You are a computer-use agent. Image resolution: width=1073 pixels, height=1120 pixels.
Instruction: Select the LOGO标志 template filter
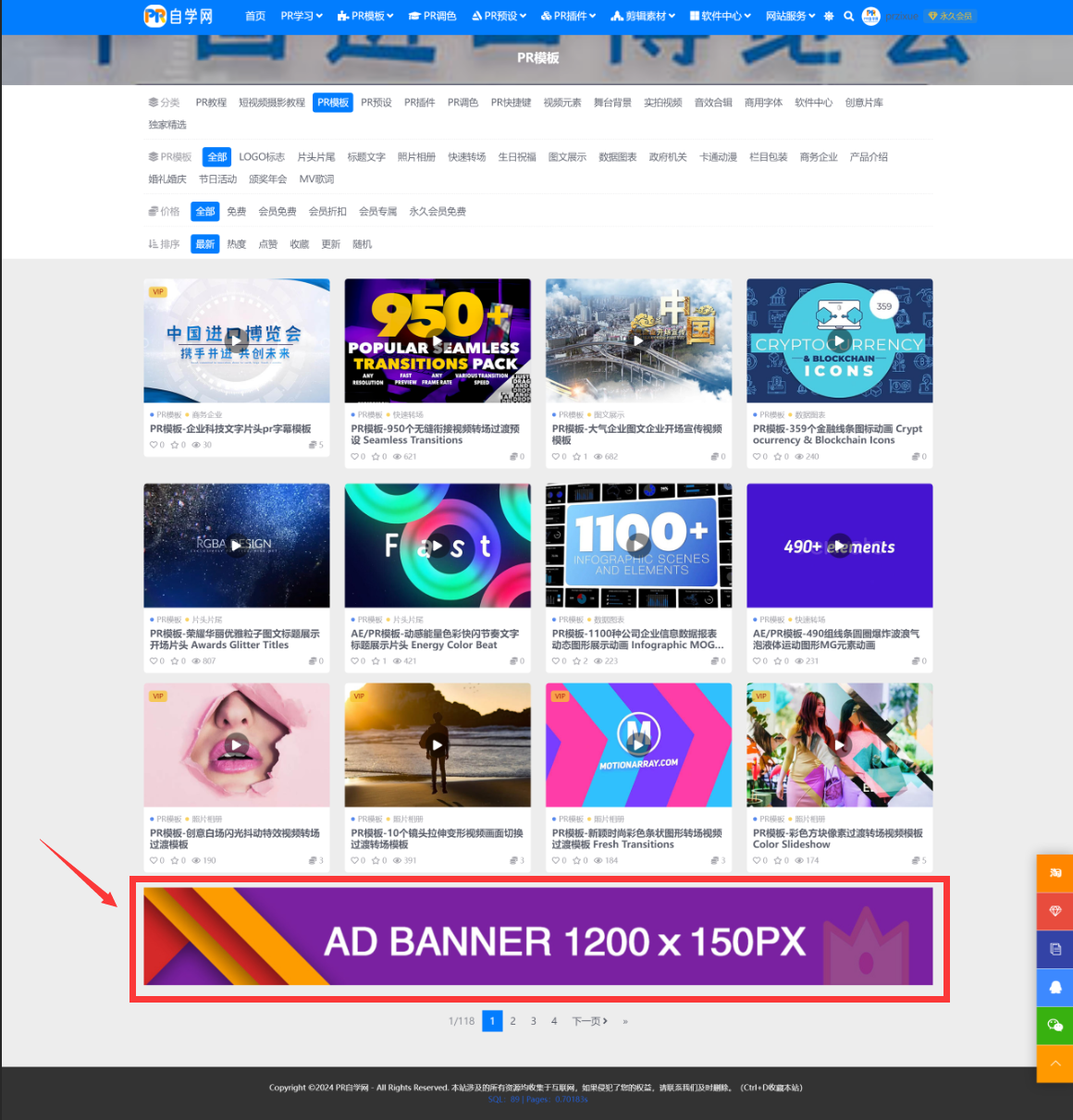pos(262,157)
